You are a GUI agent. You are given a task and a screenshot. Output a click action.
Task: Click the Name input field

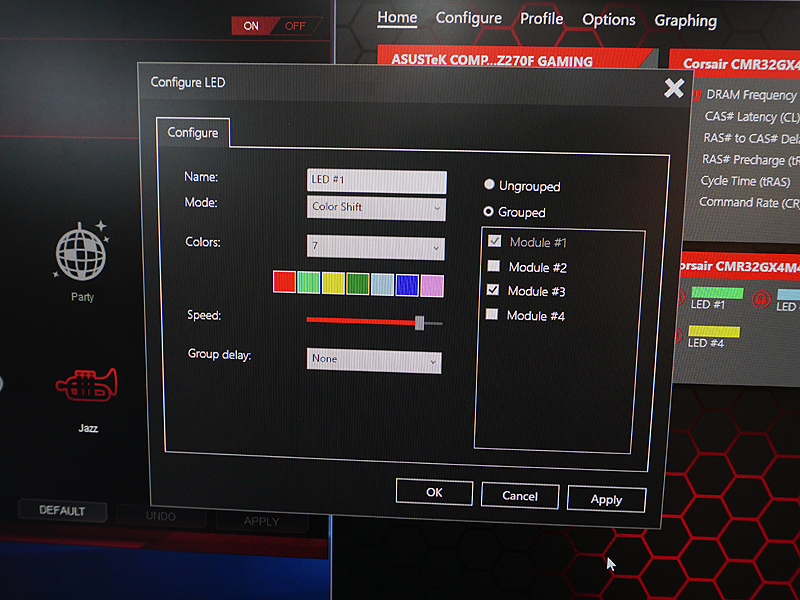coord(377,181)
